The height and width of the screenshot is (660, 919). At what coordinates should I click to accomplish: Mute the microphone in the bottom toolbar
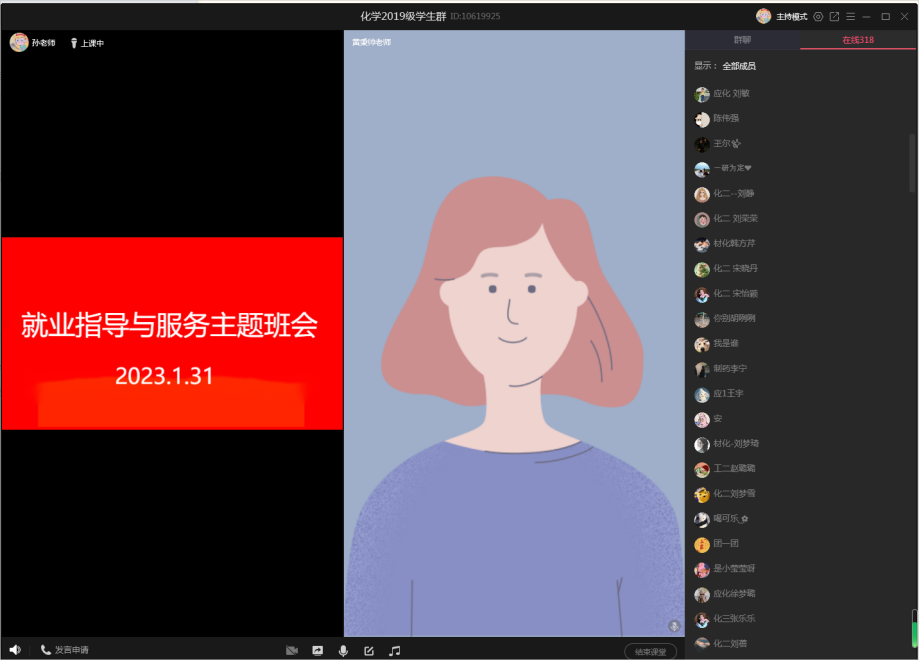pyautogui.click(x=343, y=651)
